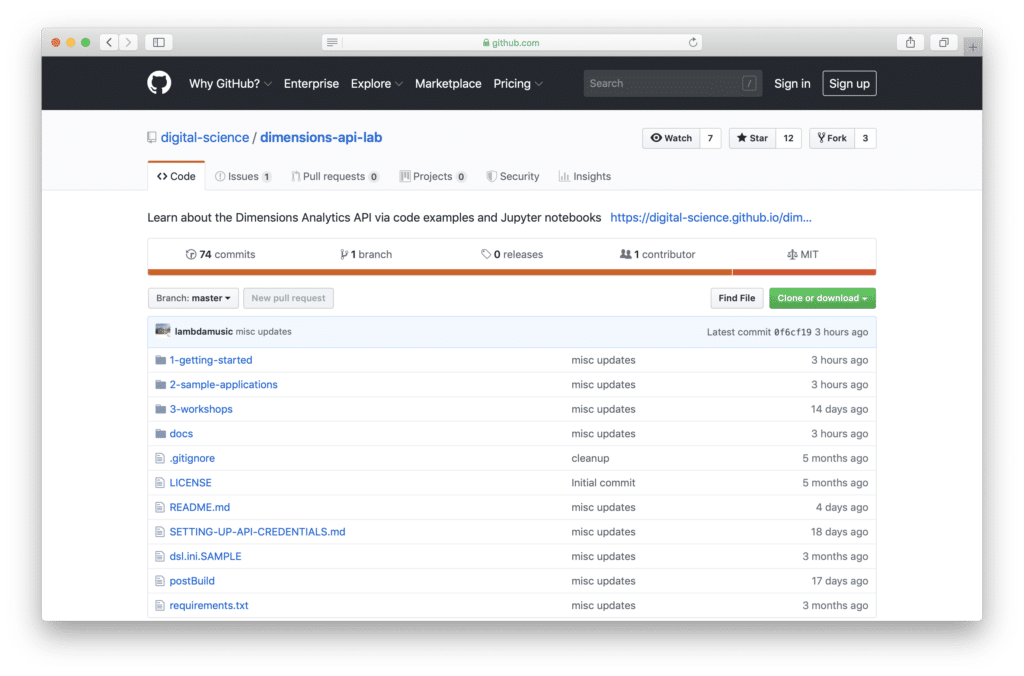Open the Pull requests tab
Image resolution: width=1024 pixels, height=676 pixels.
[x=334, y=176]
